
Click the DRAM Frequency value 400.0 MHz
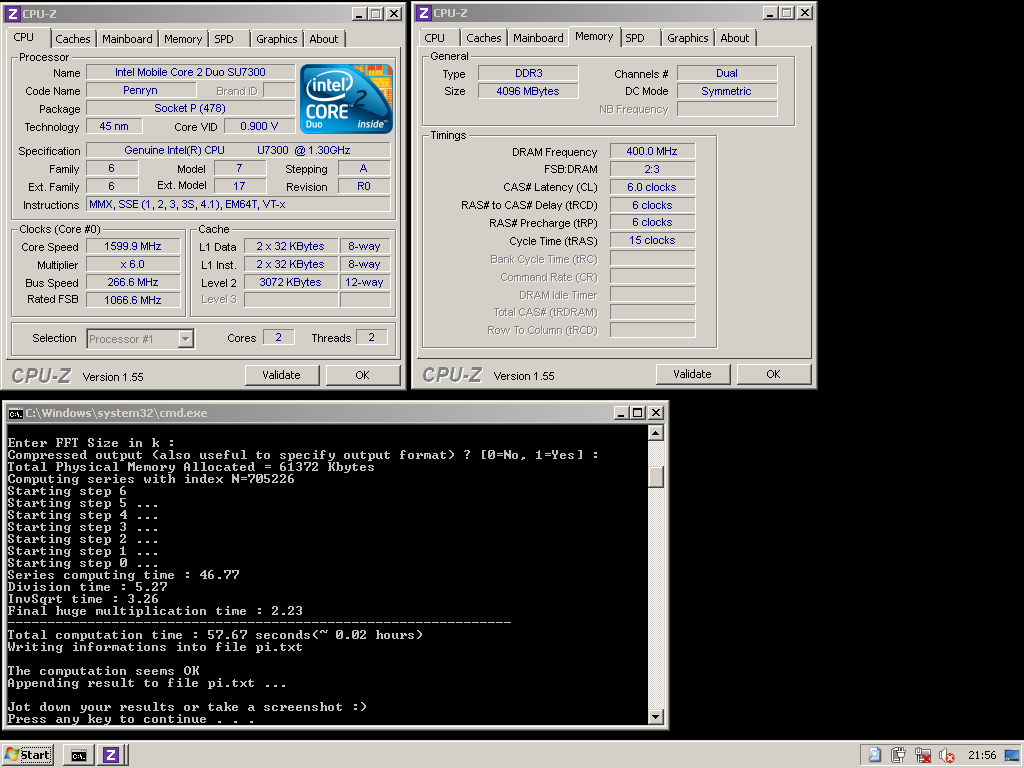(x=652, y=151)
